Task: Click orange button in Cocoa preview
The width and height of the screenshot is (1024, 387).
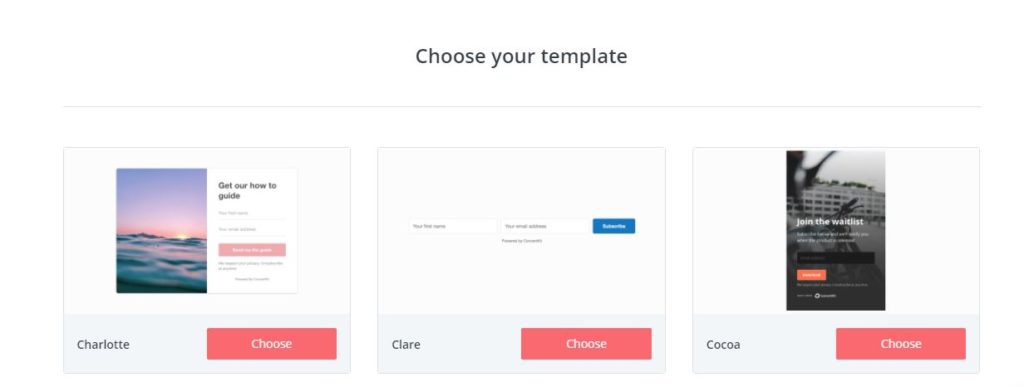Action: [x=811, y=275]
